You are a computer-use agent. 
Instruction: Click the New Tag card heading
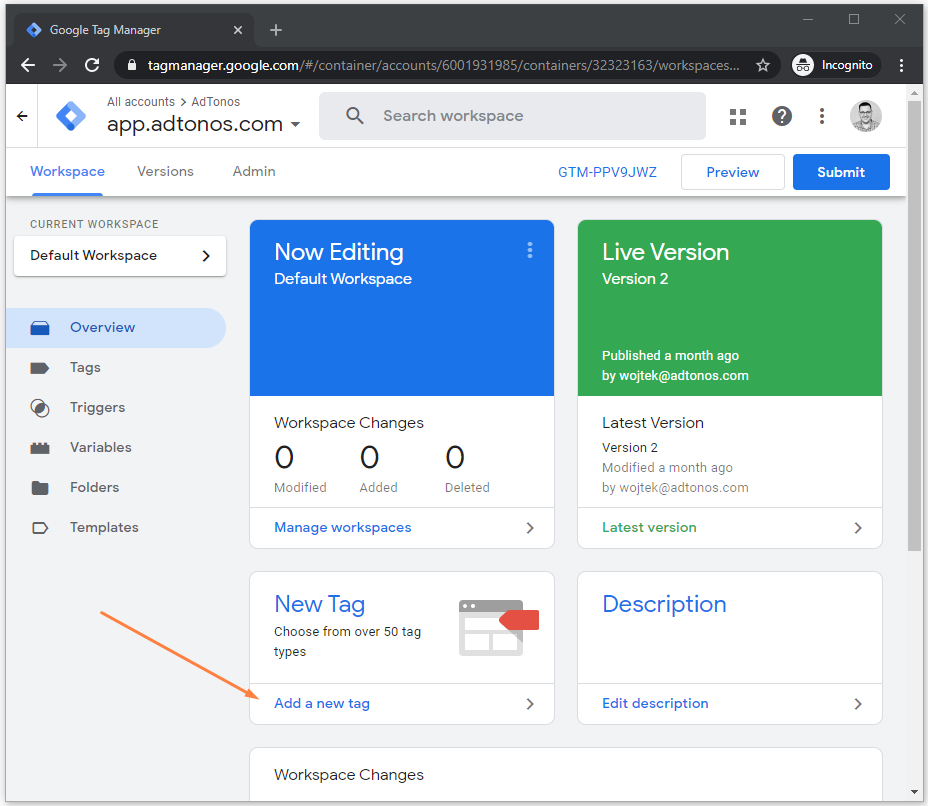[320, 604]
